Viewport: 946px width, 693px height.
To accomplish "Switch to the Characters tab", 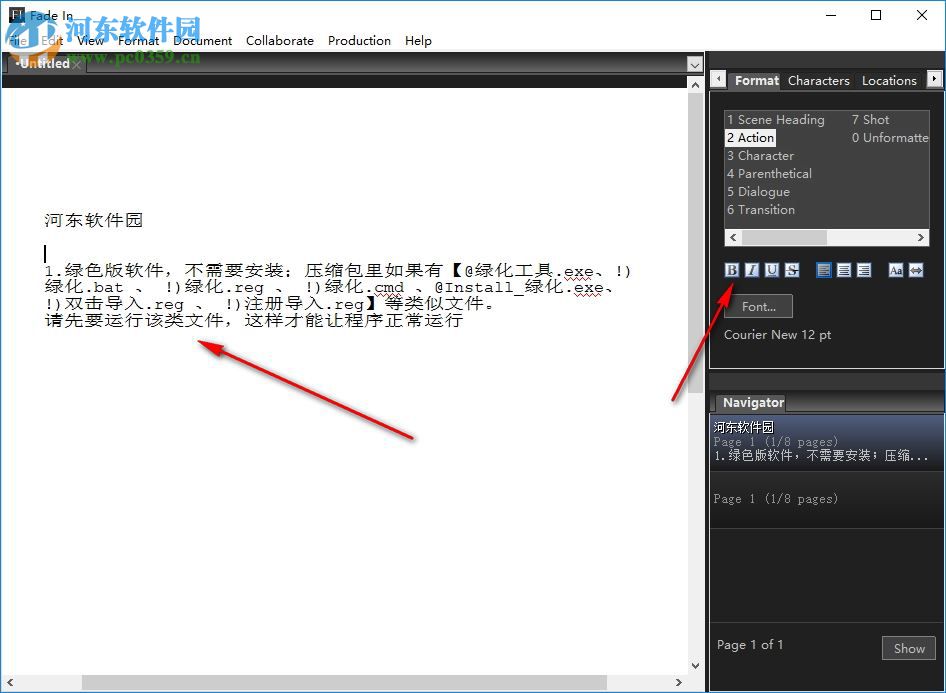I will click(818, 80).
